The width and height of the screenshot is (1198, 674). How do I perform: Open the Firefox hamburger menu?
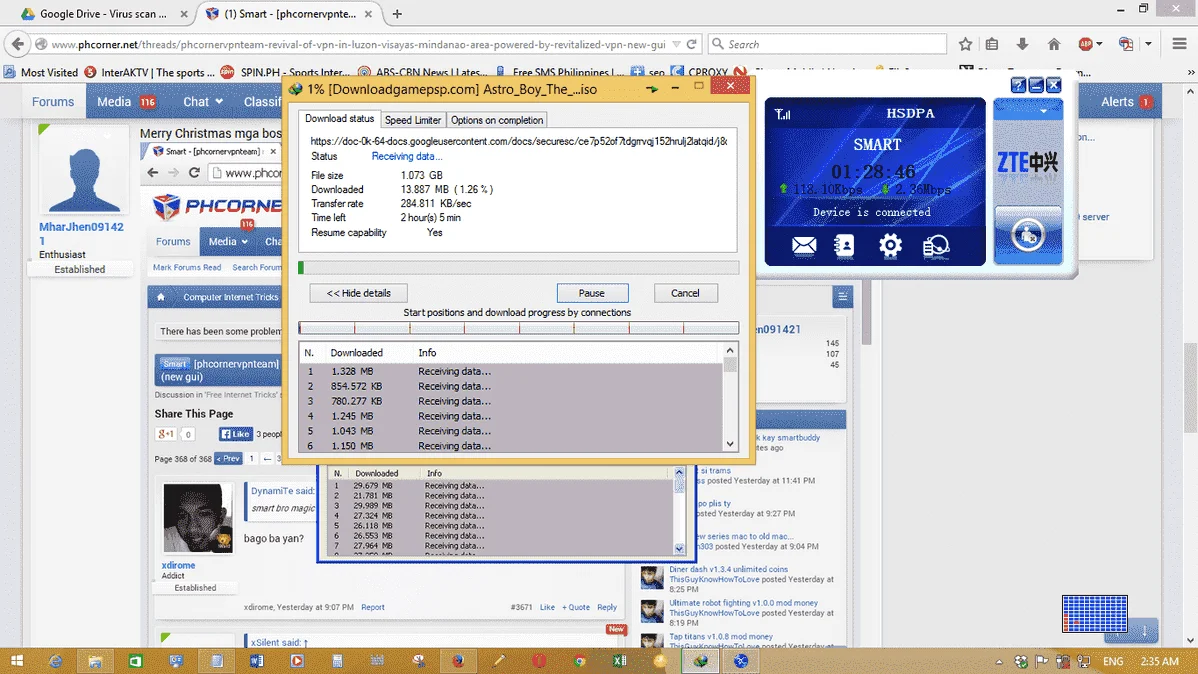coord(1180,44)
